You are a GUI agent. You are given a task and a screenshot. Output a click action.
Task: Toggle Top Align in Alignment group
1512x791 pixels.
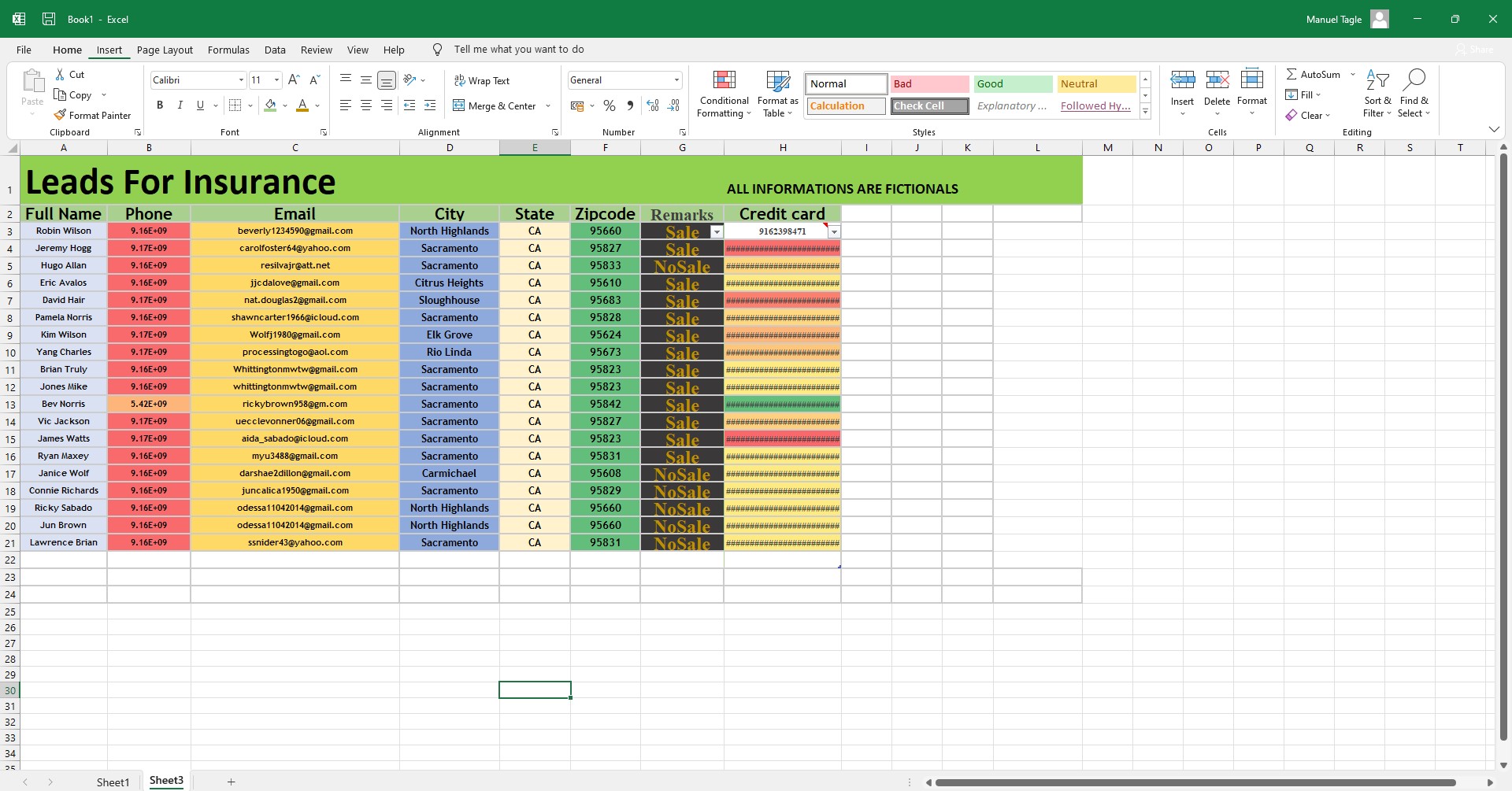346,79
